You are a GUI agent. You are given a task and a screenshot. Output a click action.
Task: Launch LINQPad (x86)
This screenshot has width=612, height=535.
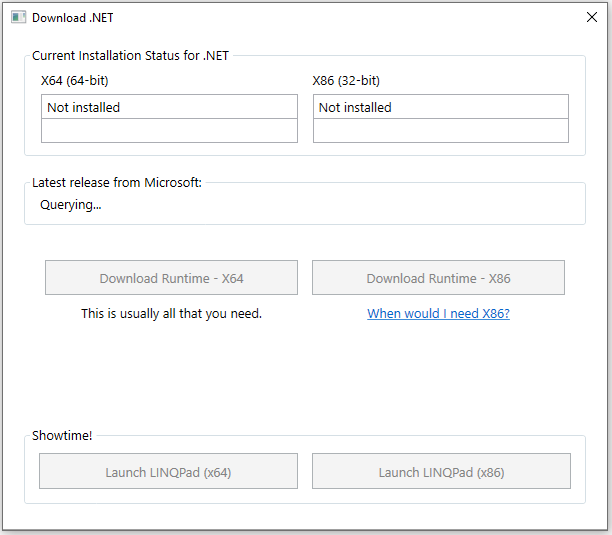(441, 471)
